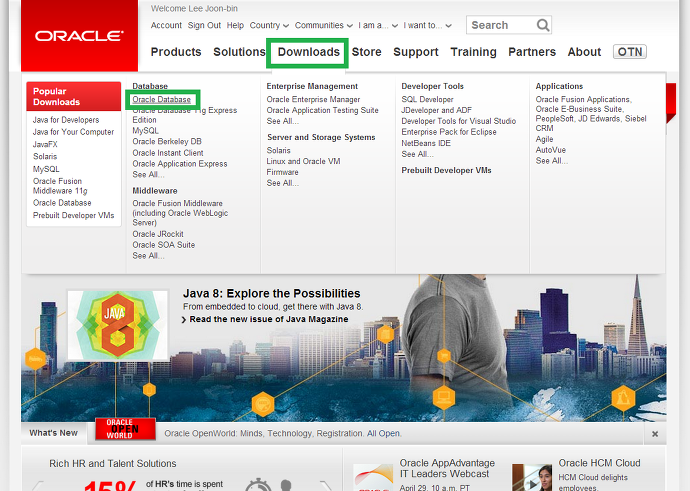690x491 pixels.
Task: Open the Support menu
Action: pyautogui.click(x=416, y=52)
